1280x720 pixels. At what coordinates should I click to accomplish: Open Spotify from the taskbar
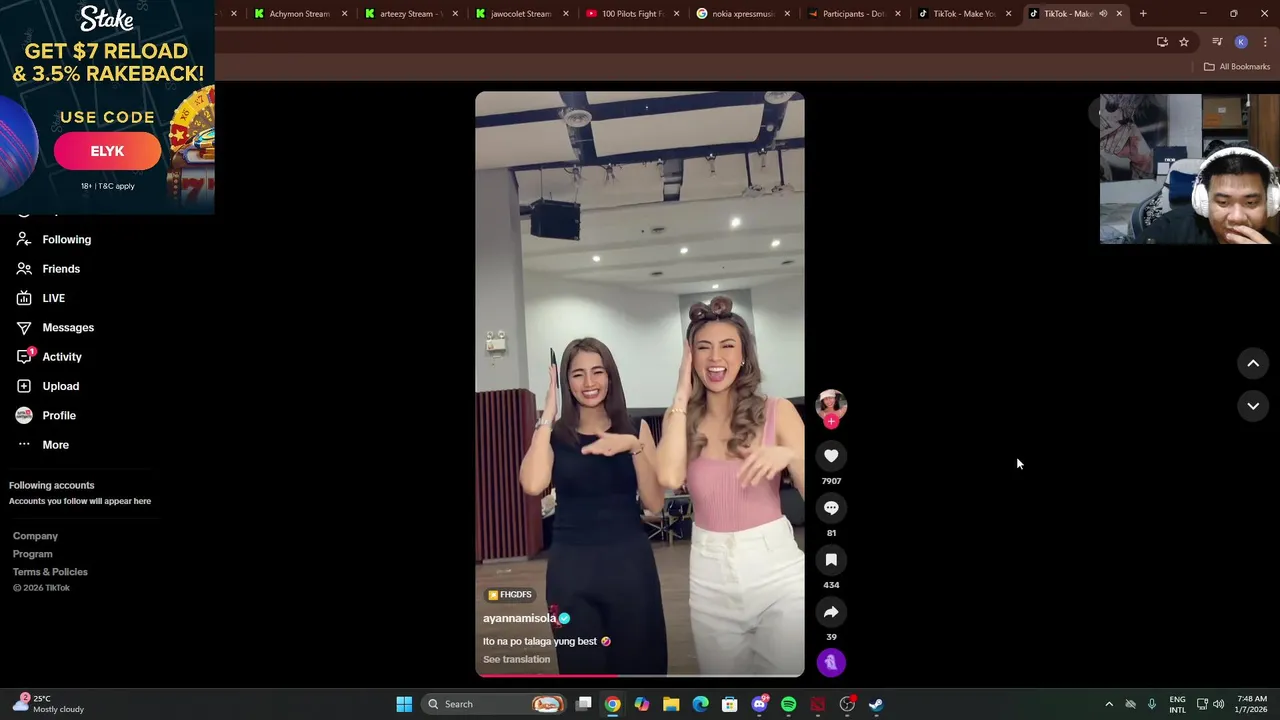[x=788, y=704]
